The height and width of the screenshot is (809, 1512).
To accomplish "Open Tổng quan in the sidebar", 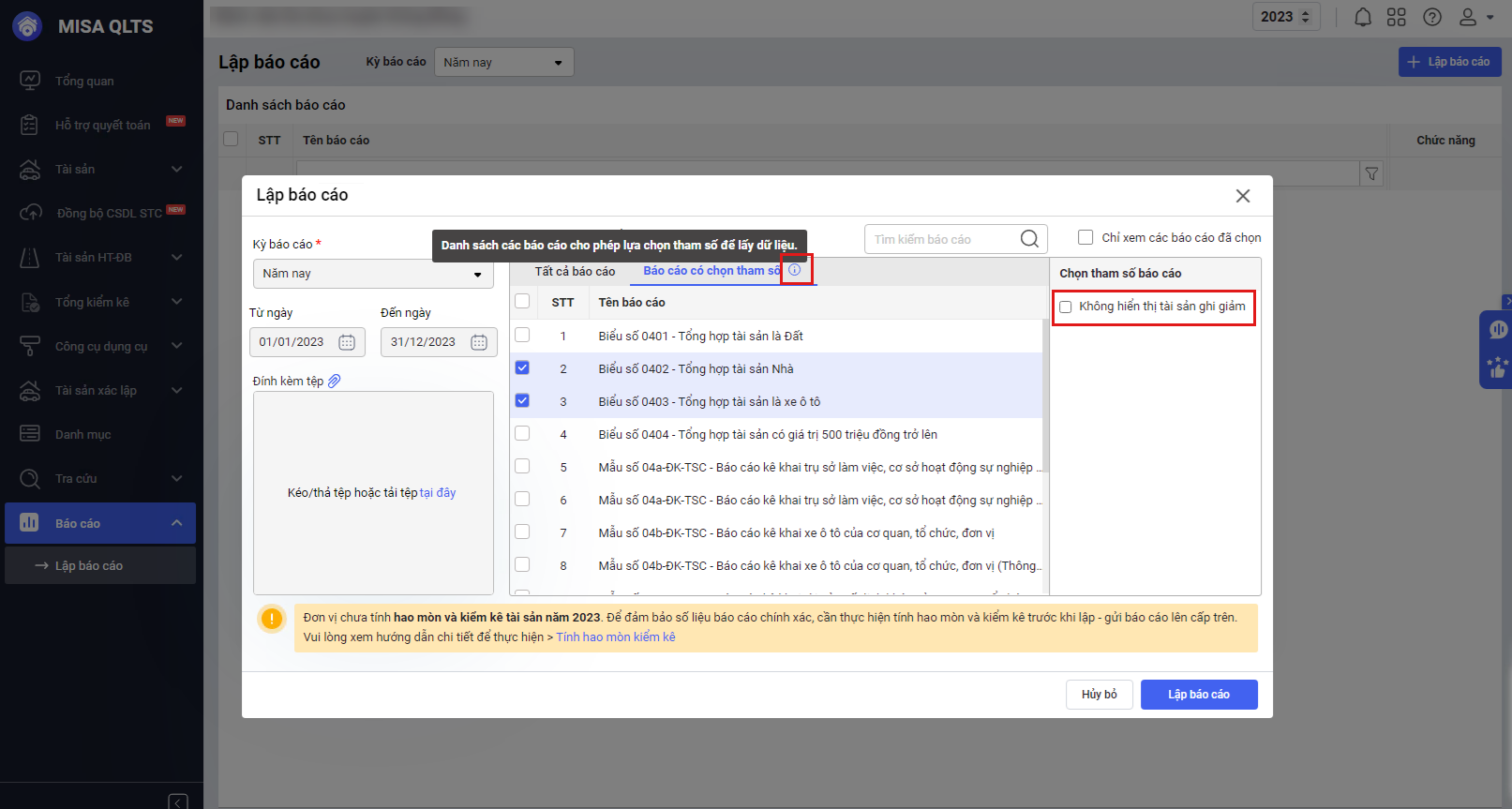I will (84, 82).
